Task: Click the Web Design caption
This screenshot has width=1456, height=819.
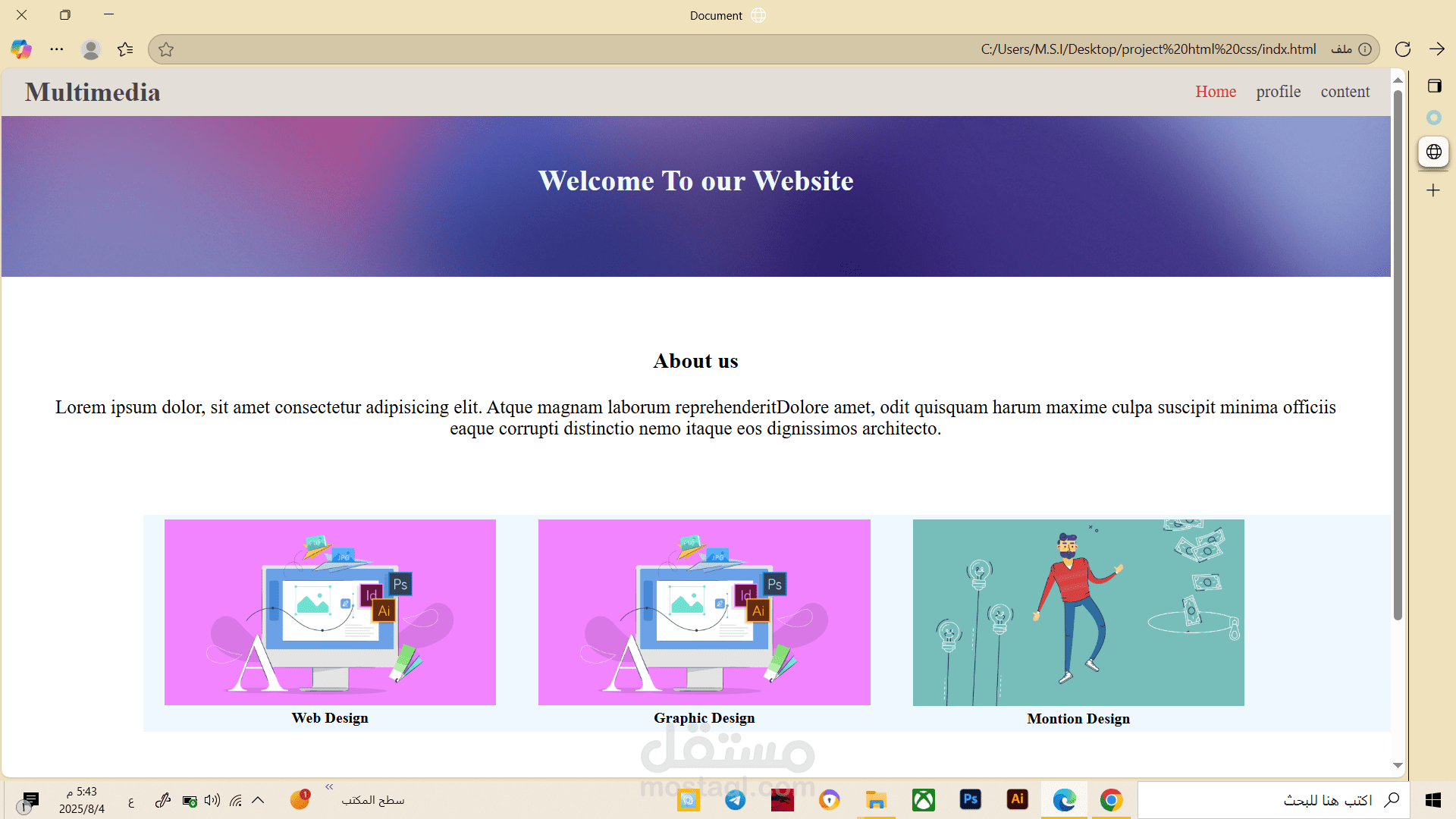Action: point(330,718)
